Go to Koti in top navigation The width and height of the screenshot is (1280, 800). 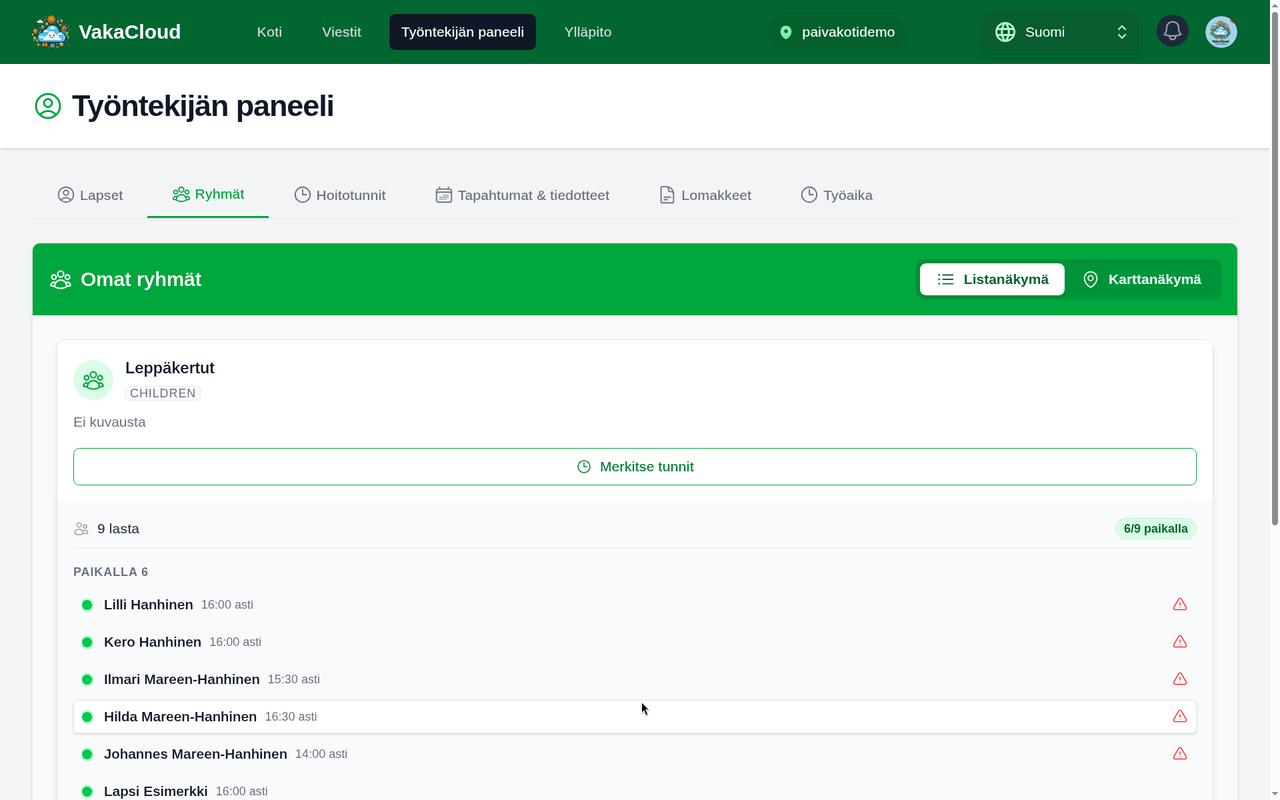tap(269, 32)
